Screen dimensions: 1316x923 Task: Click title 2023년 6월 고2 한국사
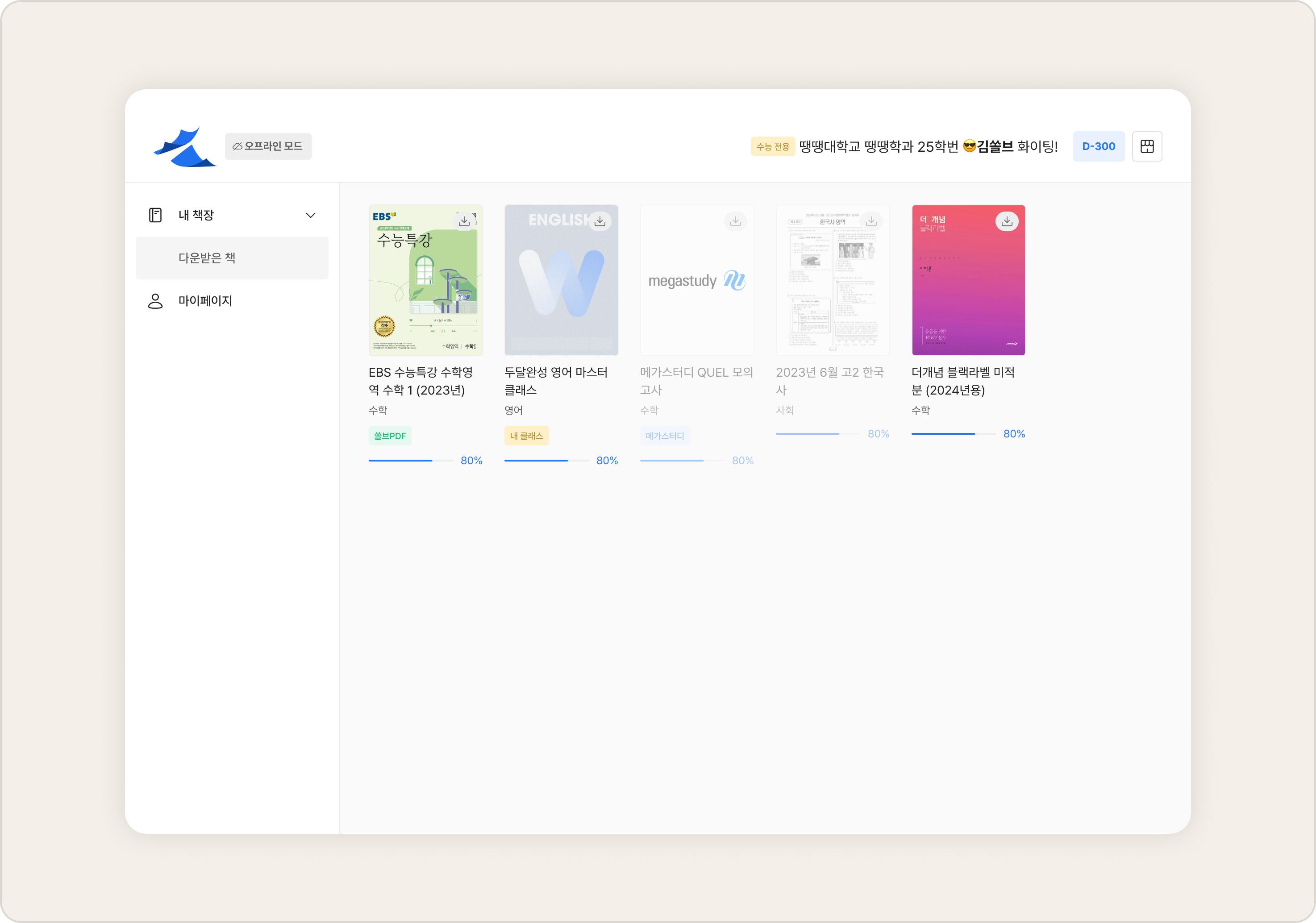(x=830, y=381)
